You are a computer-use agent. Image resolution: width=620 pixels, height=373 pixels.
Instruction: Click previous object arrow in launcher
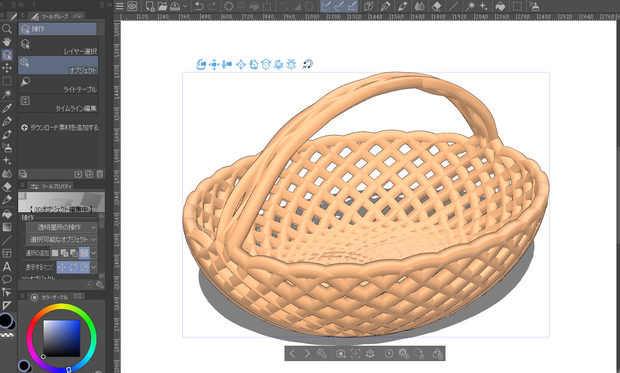pyautogui.click(x=292, y=354)
